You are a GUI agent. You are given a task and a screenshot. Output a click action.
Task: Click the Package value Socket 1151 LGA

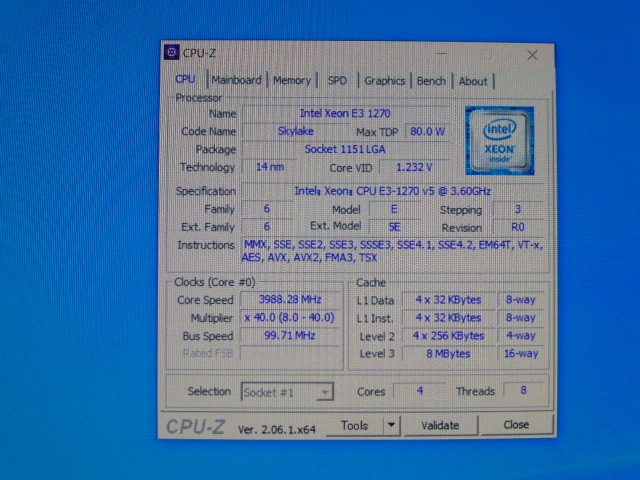point(345,149)
